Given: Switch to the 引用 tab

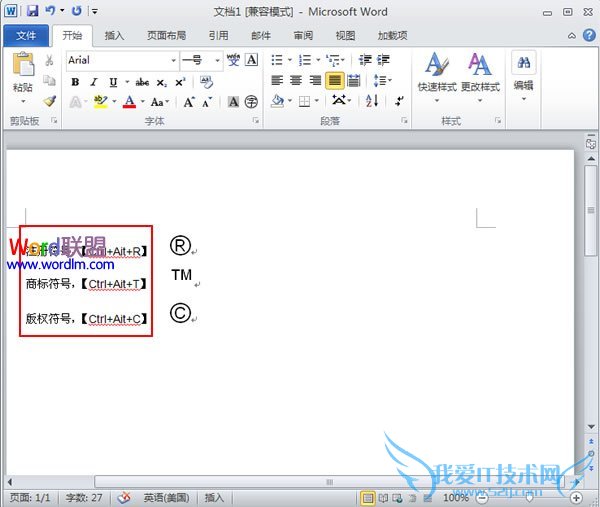Looking at the screenshot, I should [x=218, y=36].
